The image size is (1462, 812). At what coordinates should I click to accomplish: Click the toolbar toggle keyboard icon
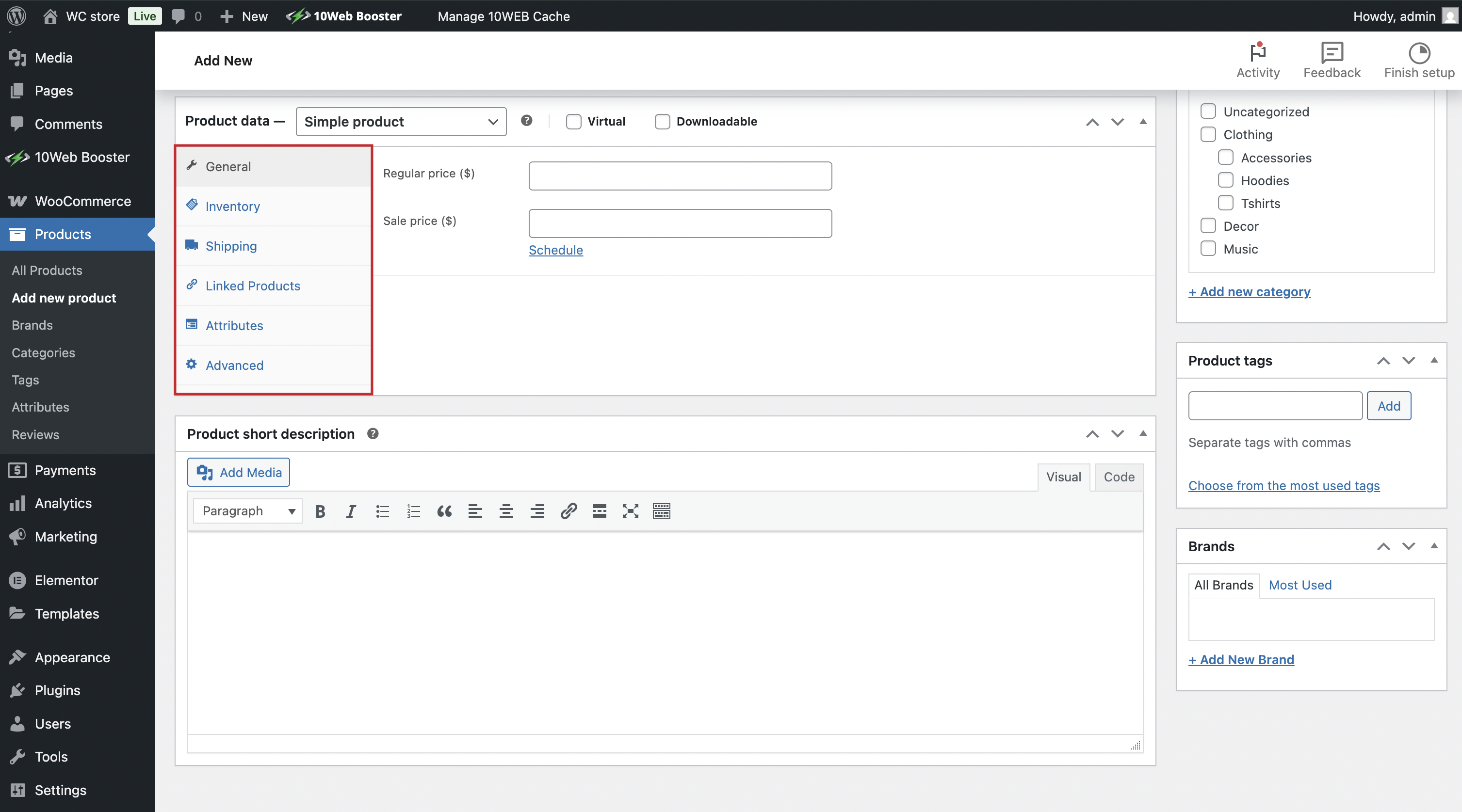pos(661,511)
